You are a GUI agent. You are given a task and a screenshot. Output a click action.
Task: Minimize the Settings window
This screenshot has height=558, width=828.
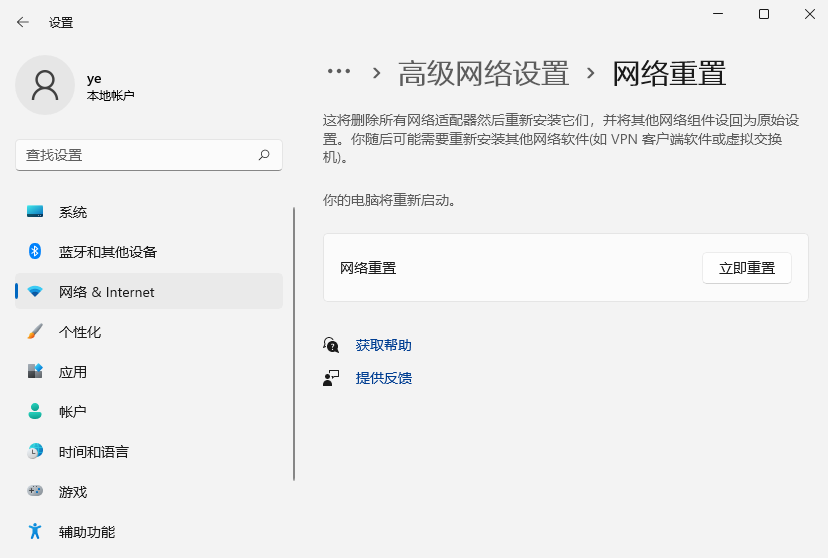tap(718, 14)
